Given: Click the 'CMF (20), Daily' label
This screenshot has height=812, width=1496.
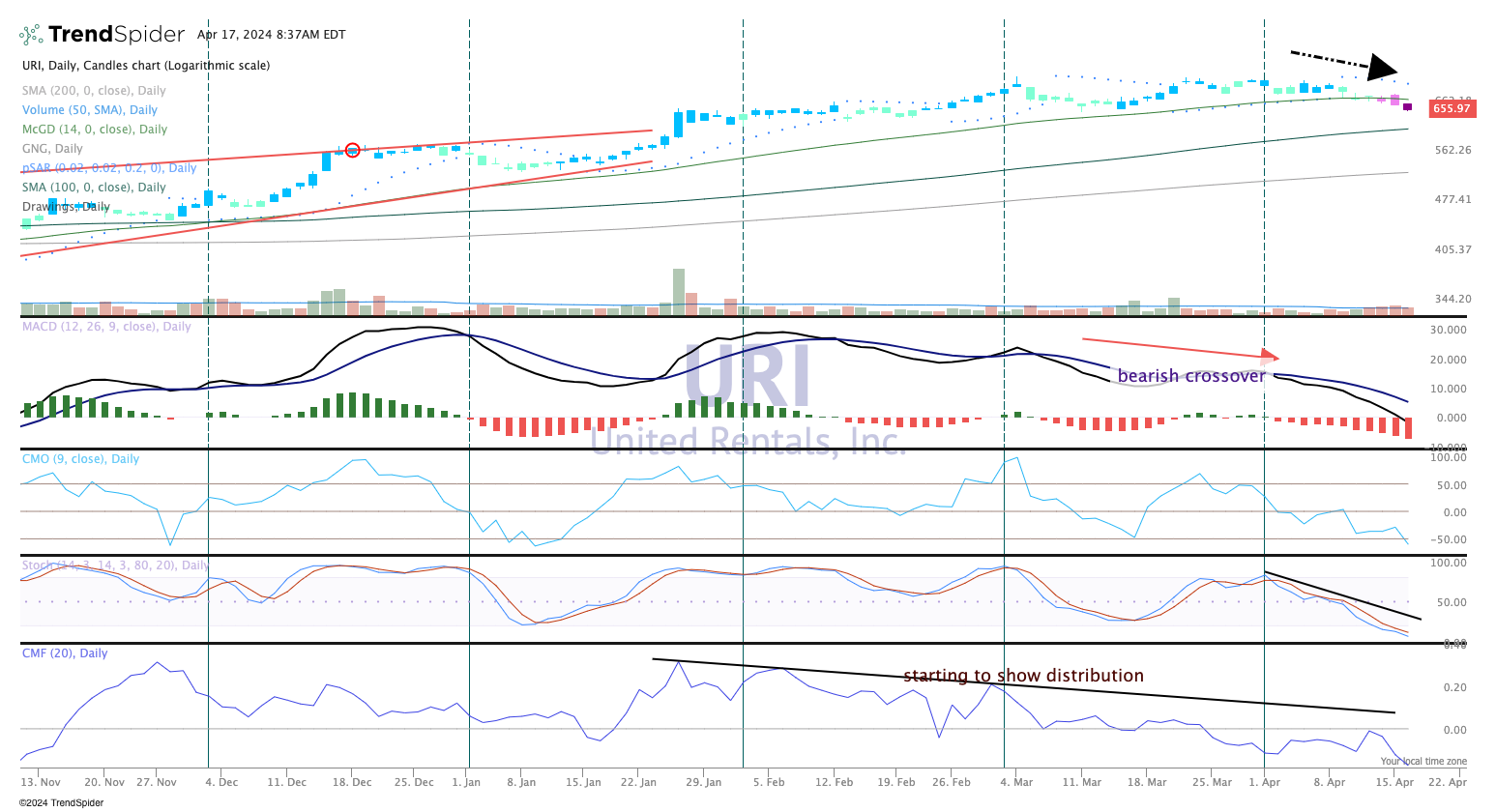Looking at the screenshot, I should [65, 653].
